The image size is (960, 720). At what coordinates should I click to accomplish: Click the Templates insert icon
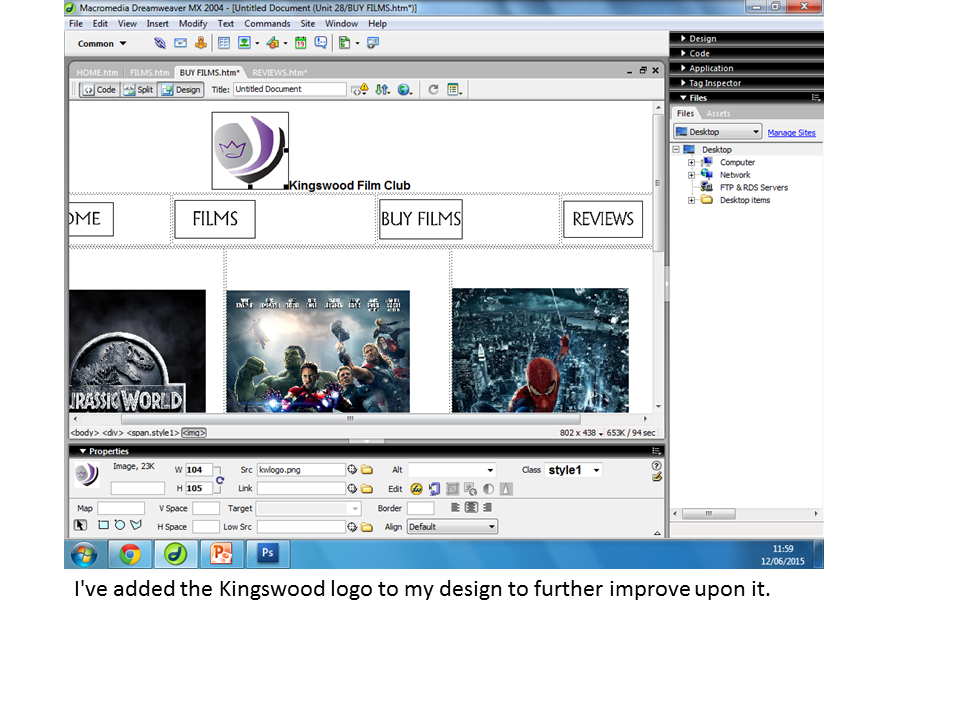click(x=345, y=43)
